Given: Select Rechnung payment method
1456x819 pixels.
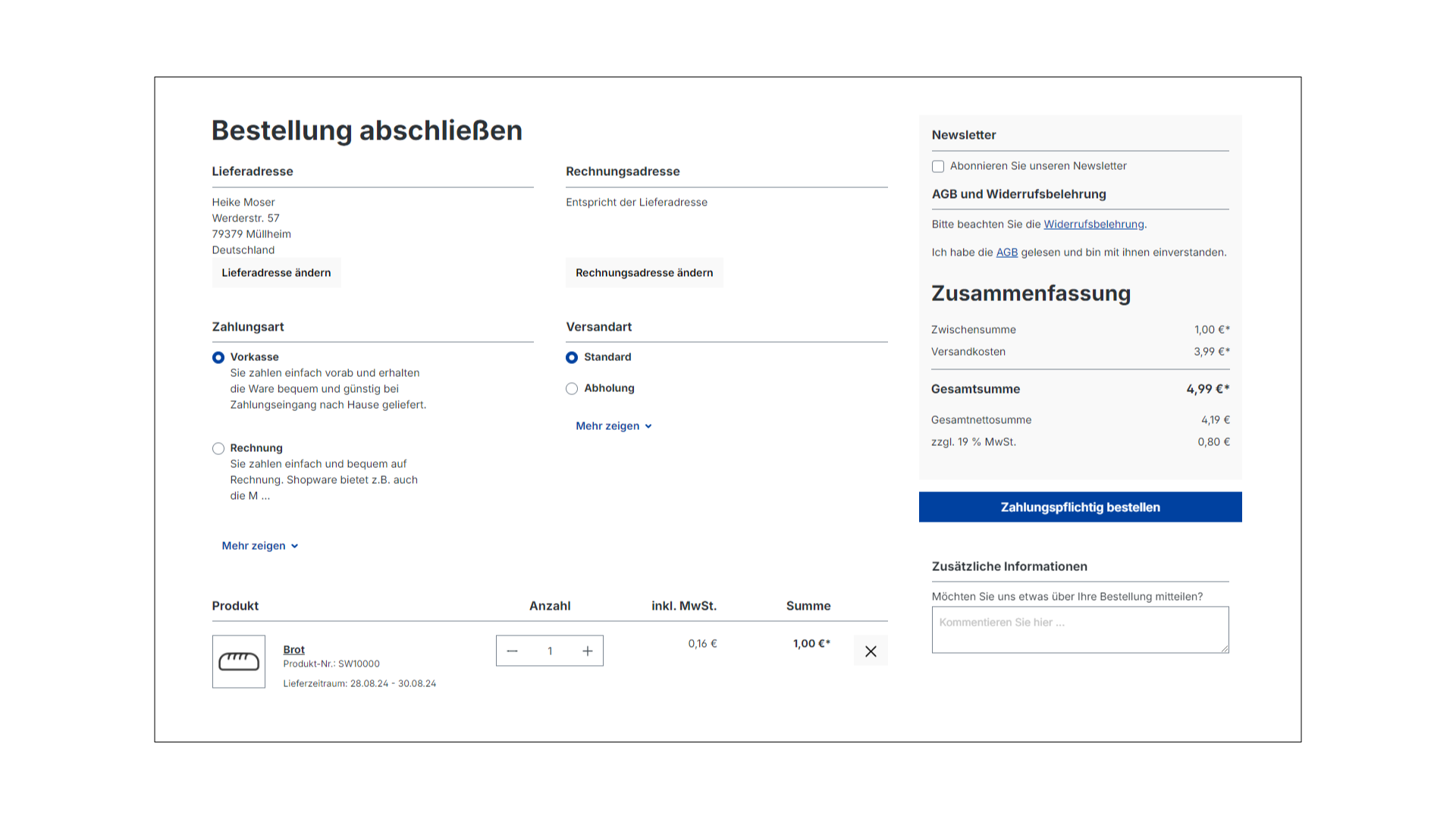Looking at the screenshot, I should pyautogui.click(x=218, y=448).
